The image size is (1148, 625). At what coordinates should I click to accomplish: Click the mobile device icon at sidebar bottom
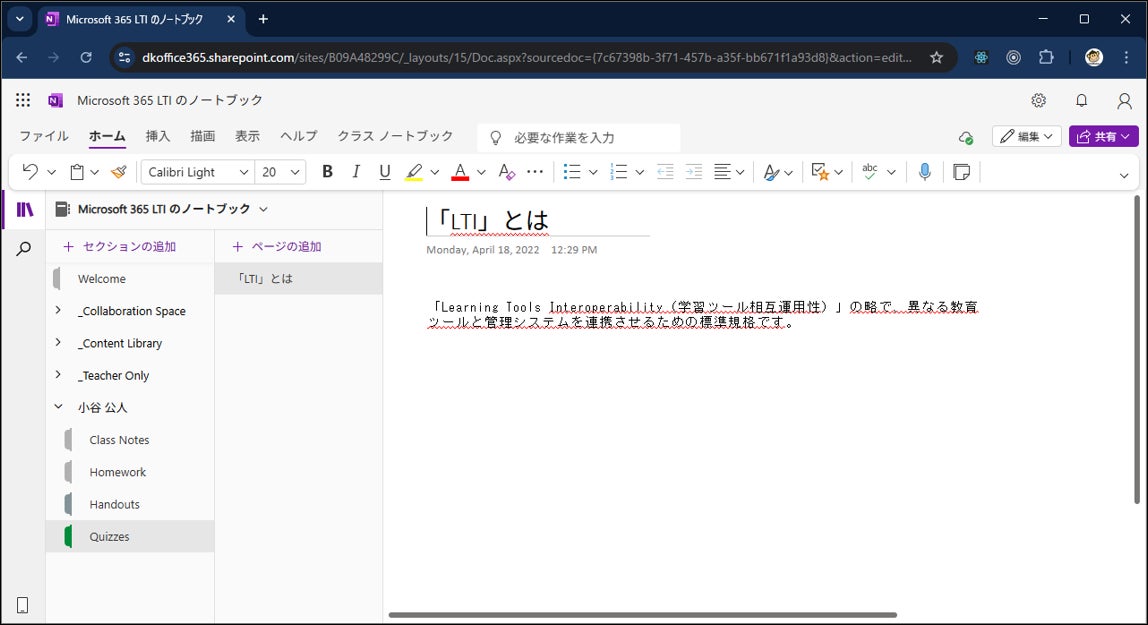tap(23, 605)
